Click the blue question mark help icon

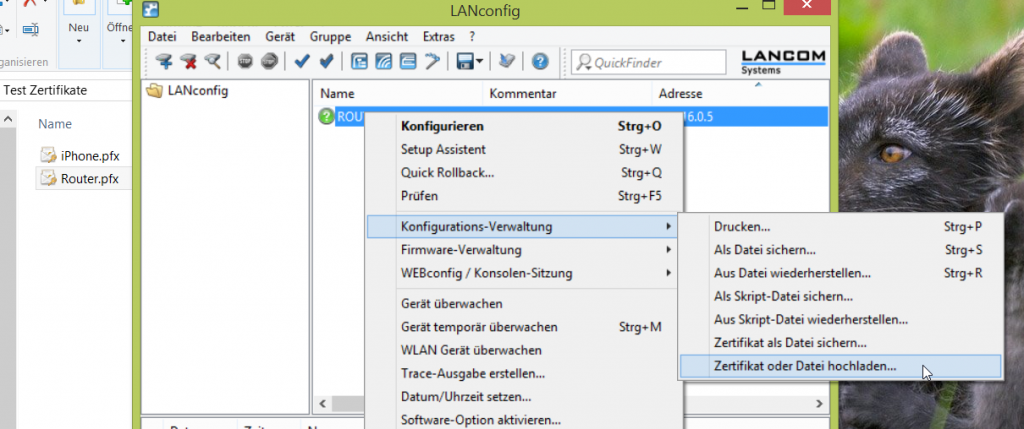[x=539, y=62]
